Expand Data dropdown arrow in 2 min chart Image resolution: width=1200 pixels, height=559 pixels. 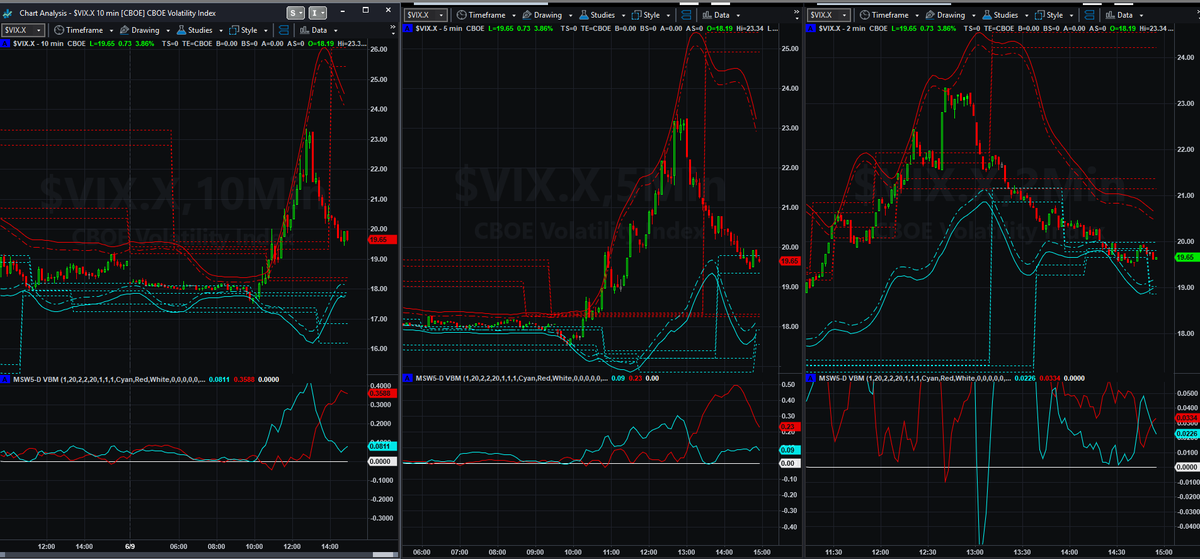click(x=1141, y=16)
